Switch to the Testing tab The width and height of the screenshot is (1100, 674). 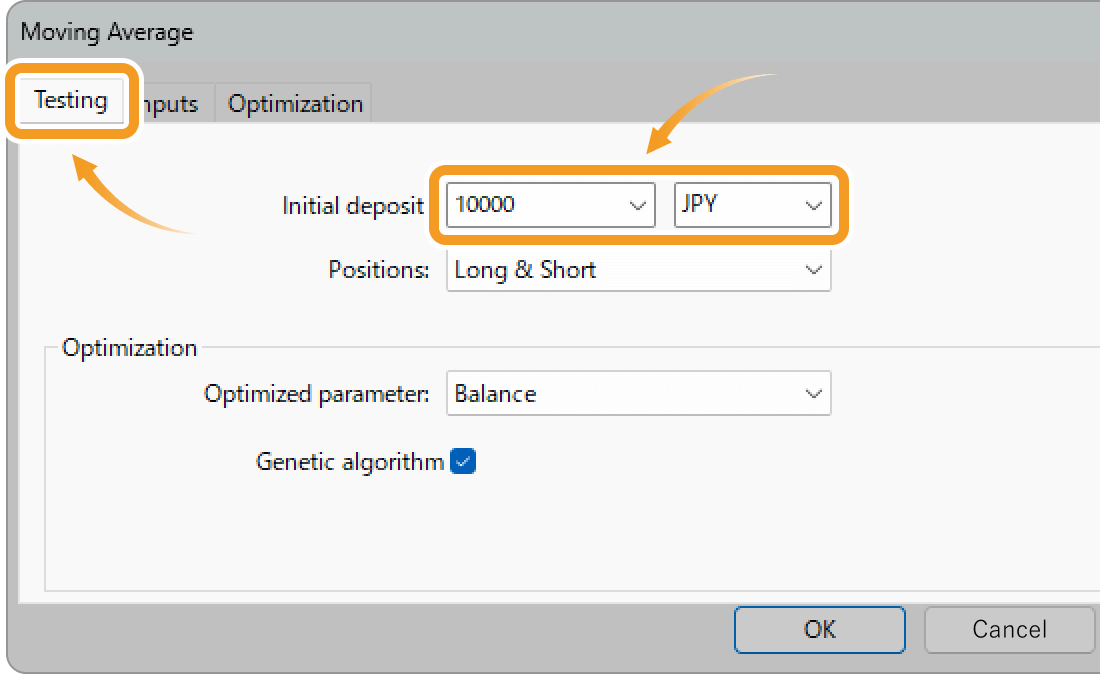tap(70, 101)
